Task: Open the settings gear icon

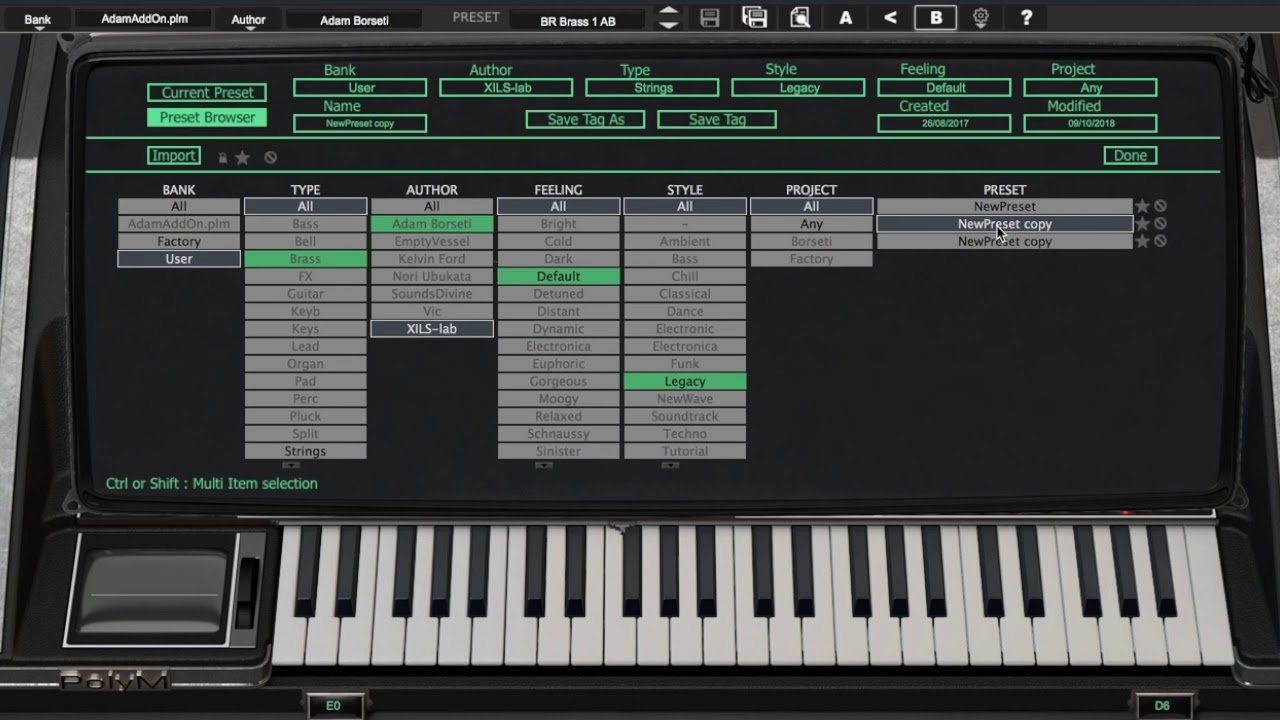Action: (x=981, y=17)
